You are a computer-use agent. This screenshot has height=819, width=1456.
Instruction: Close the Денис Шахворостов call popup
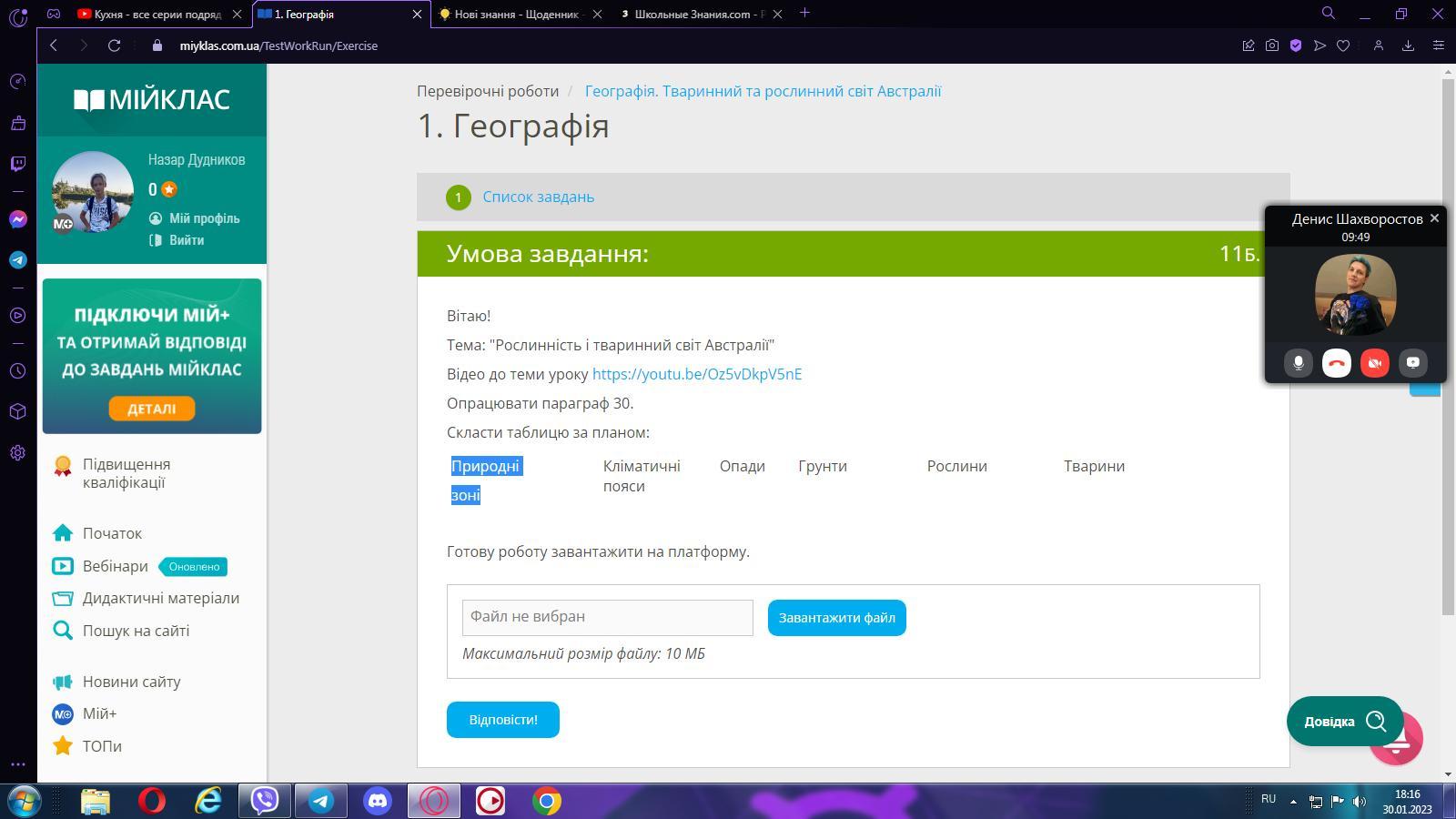[x=1434, y=218]
